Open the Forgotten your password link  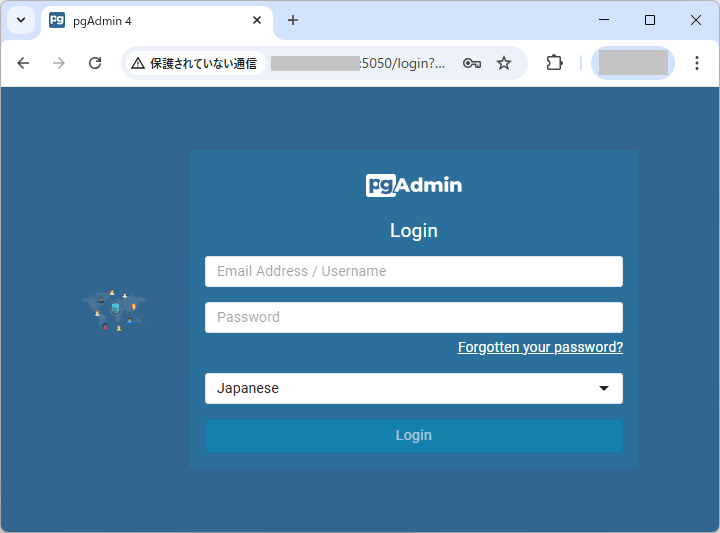pos(540,347)
